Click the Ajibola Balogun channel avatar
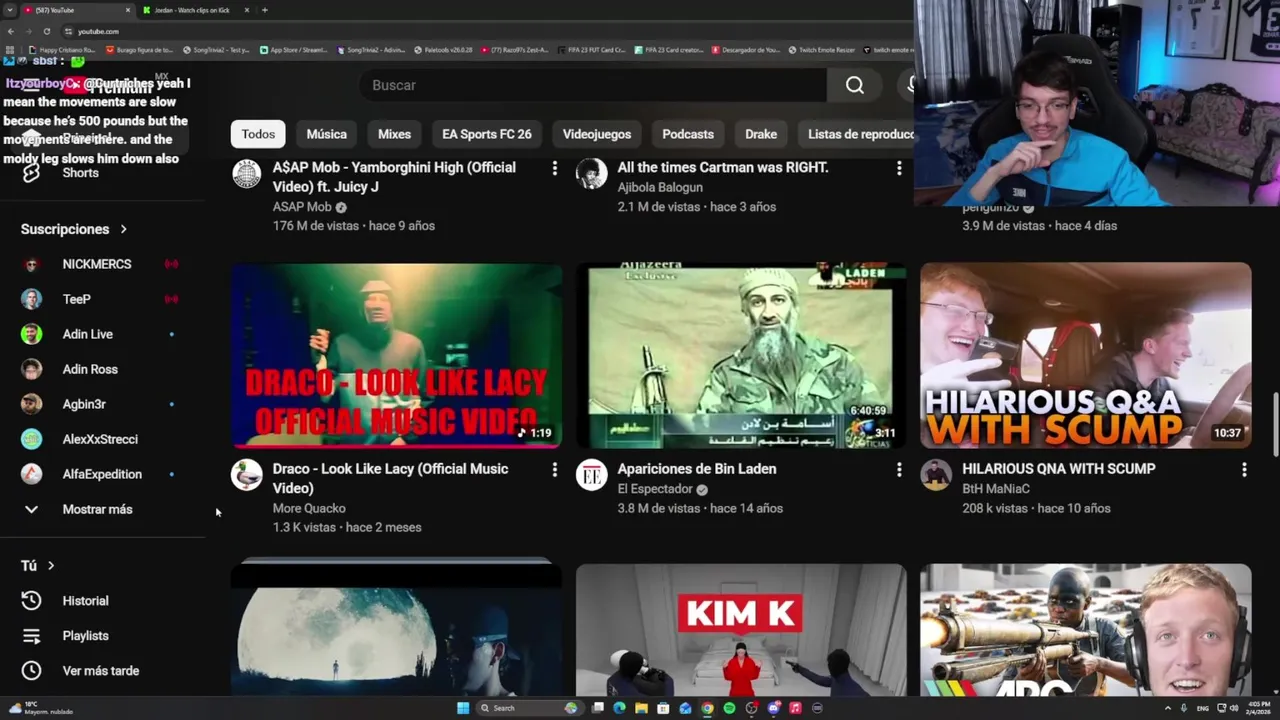1280x720 pixels. tap(592, 174)
